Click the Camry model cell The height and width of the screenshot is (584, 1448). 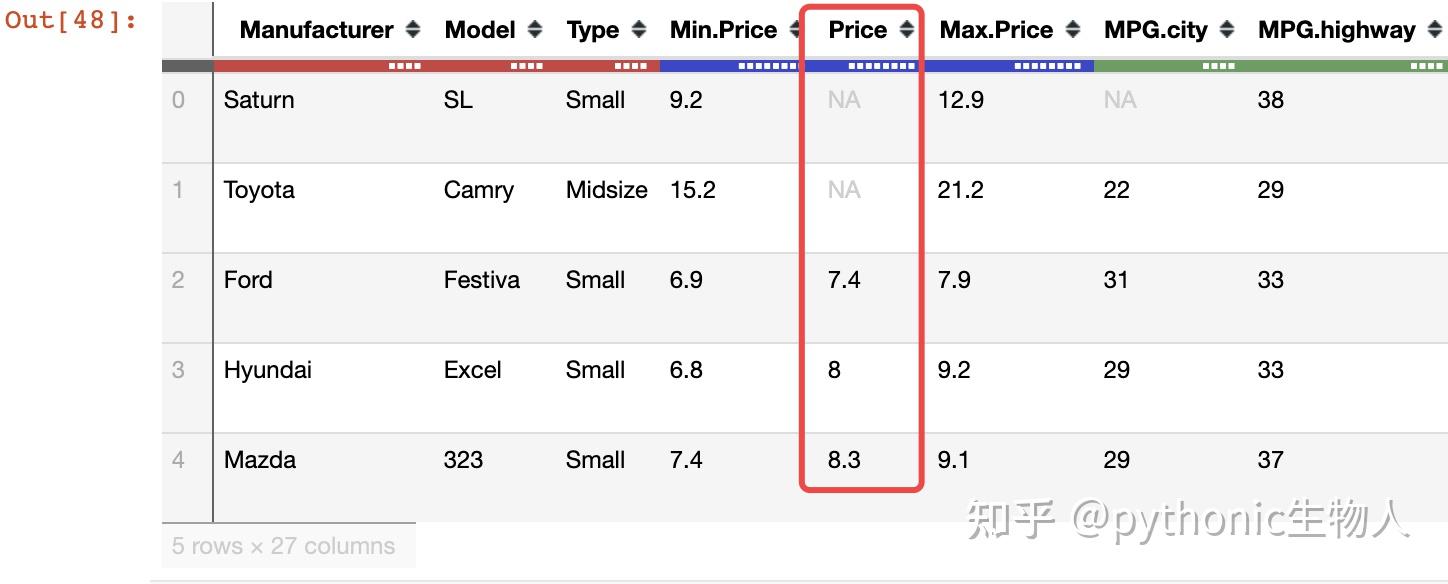478,190
